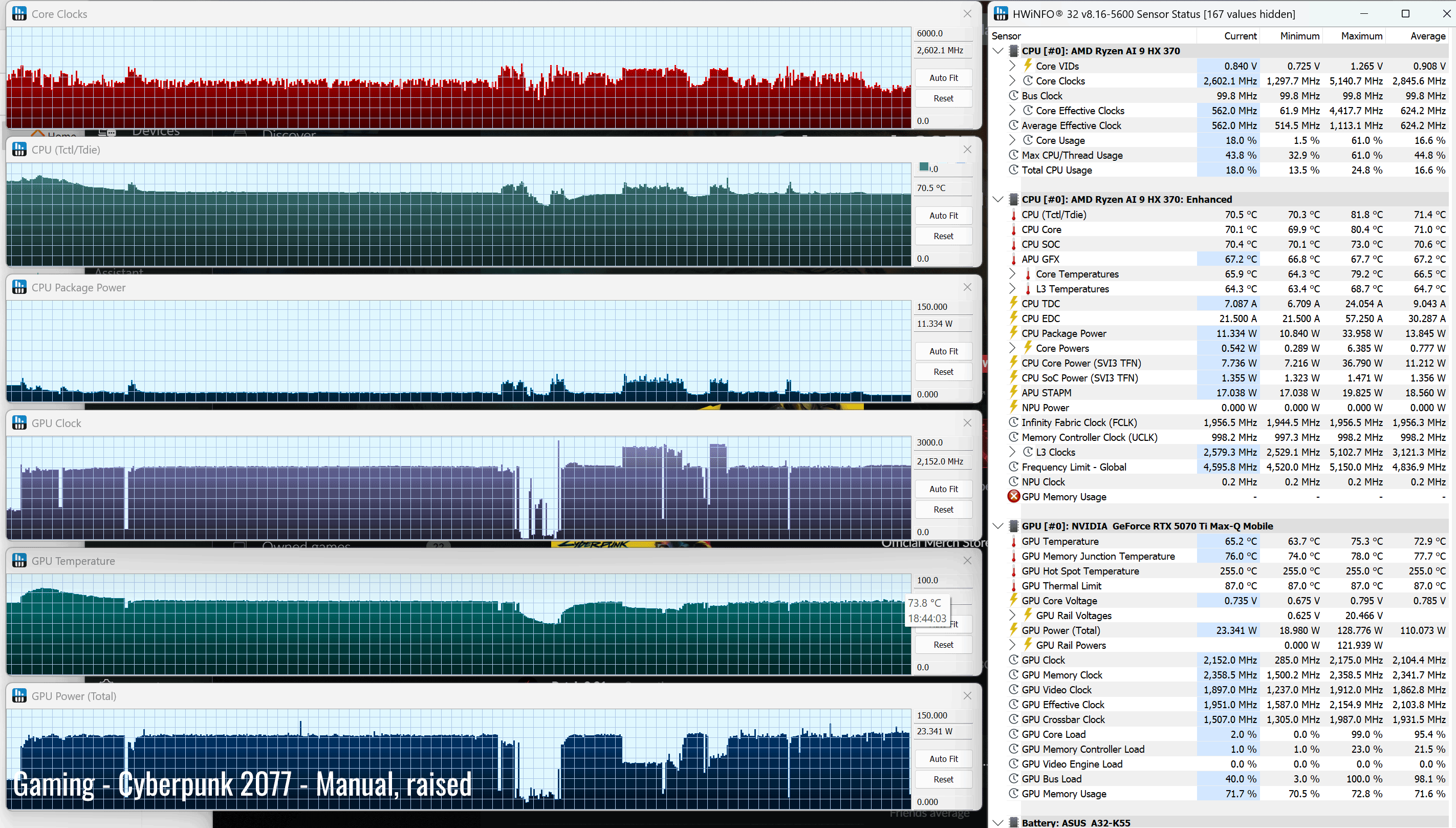1456x828 pixels.
Task: Click the Maximum column header
Action: 1354,36
